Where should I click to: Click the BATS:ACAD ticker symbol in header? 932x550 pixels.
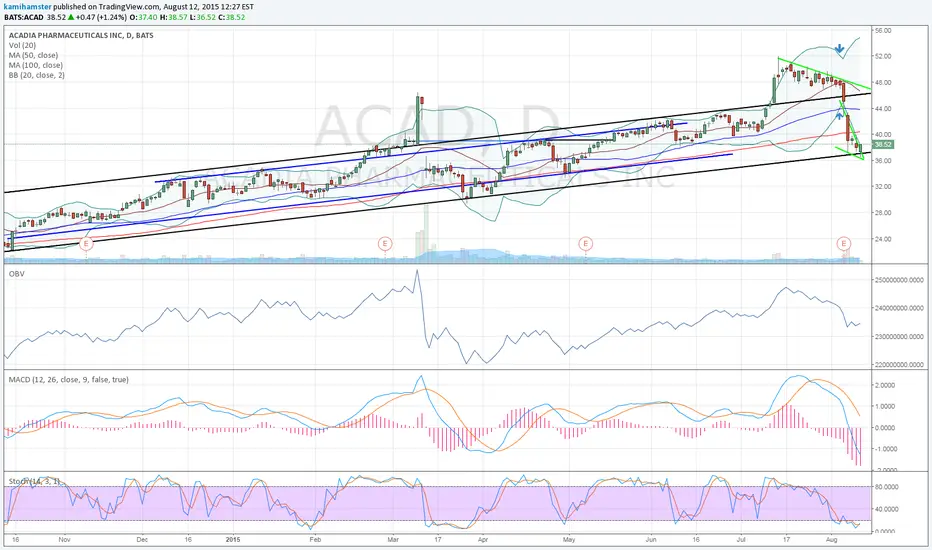[x=24, y=17]
